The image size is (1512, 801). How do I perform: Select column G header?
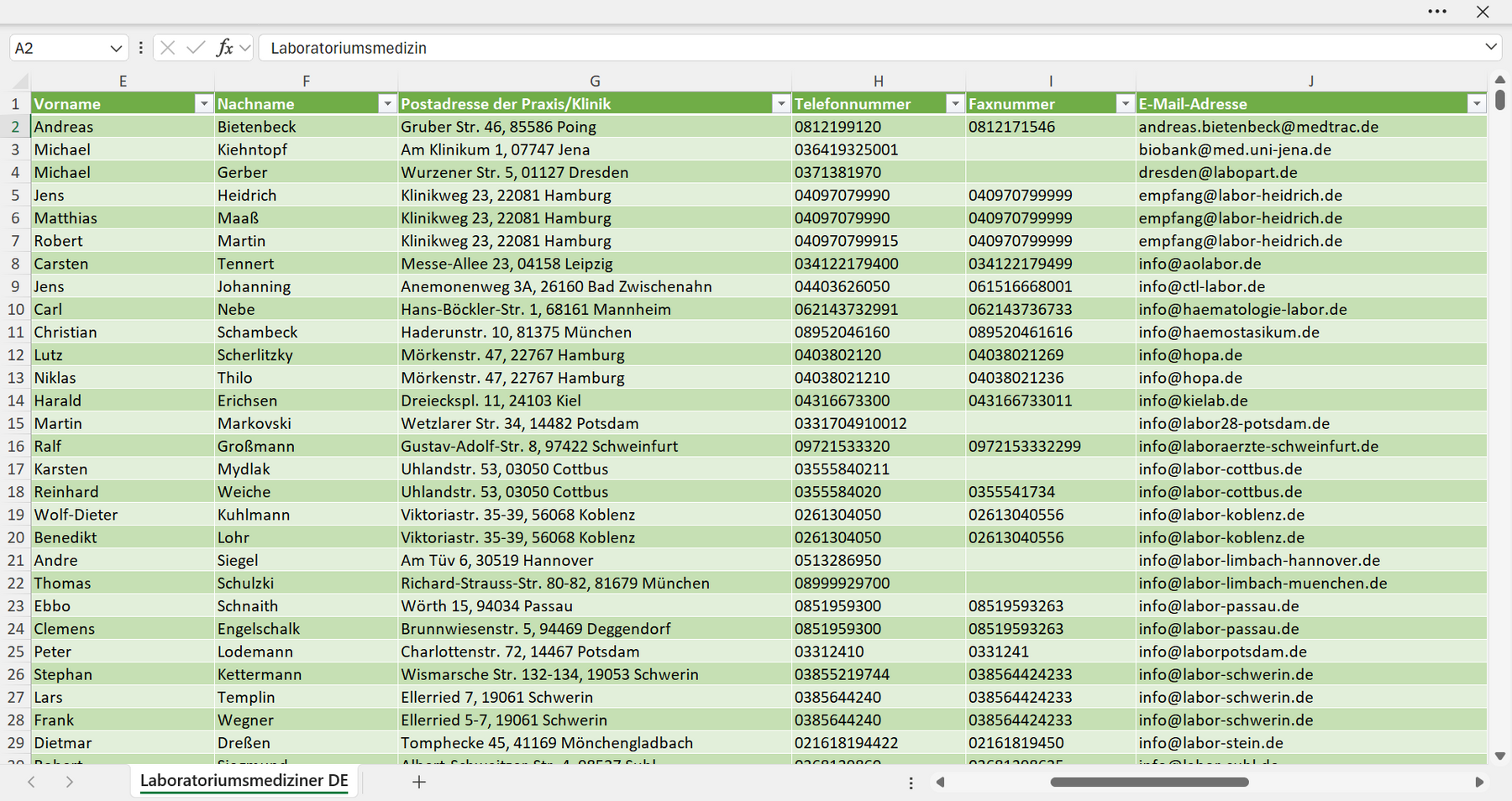[595, 81]
